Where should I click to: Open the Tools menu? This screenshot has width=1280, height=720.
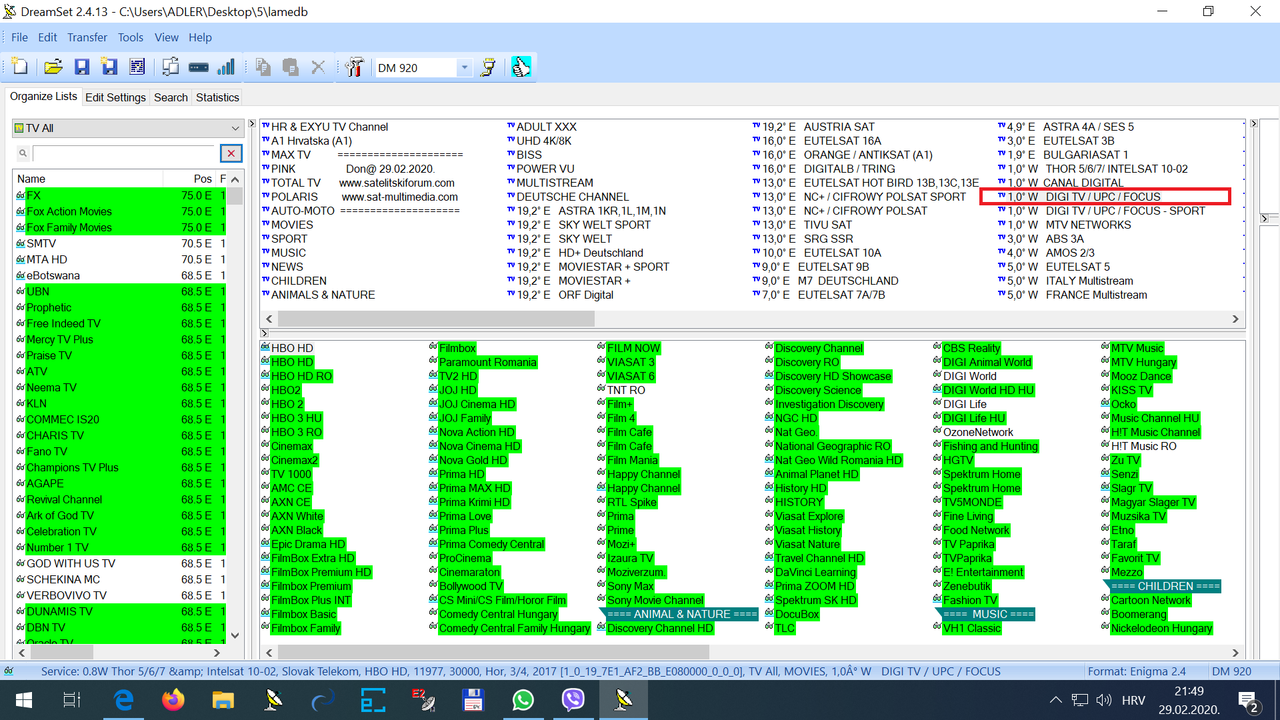(131, 37)
